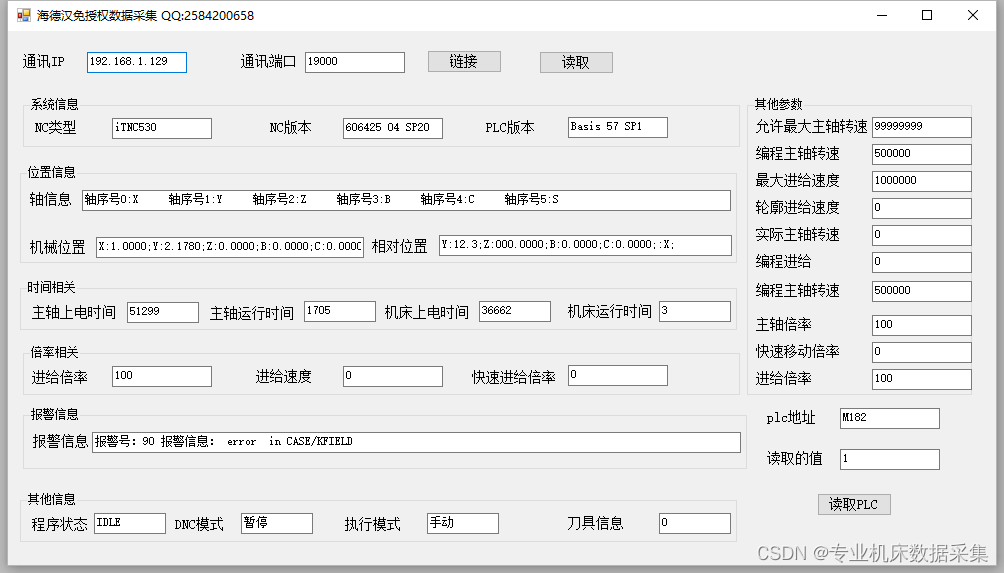Image resolution: width=1004 pixels, height=573 pixels.
Task: Click the 报警信息 alarm message field
Action: click(416, 442)
